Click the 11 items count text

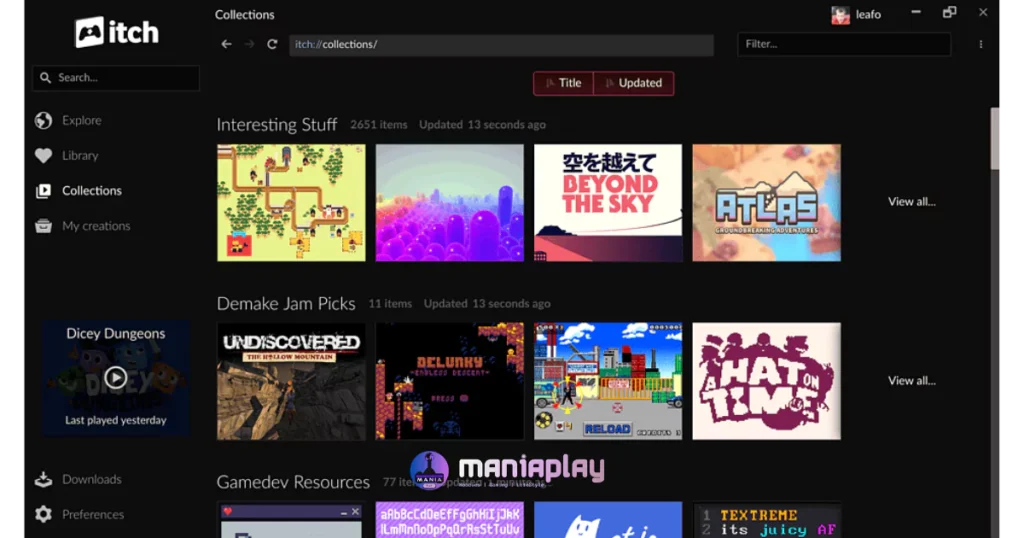click(390, 304)
